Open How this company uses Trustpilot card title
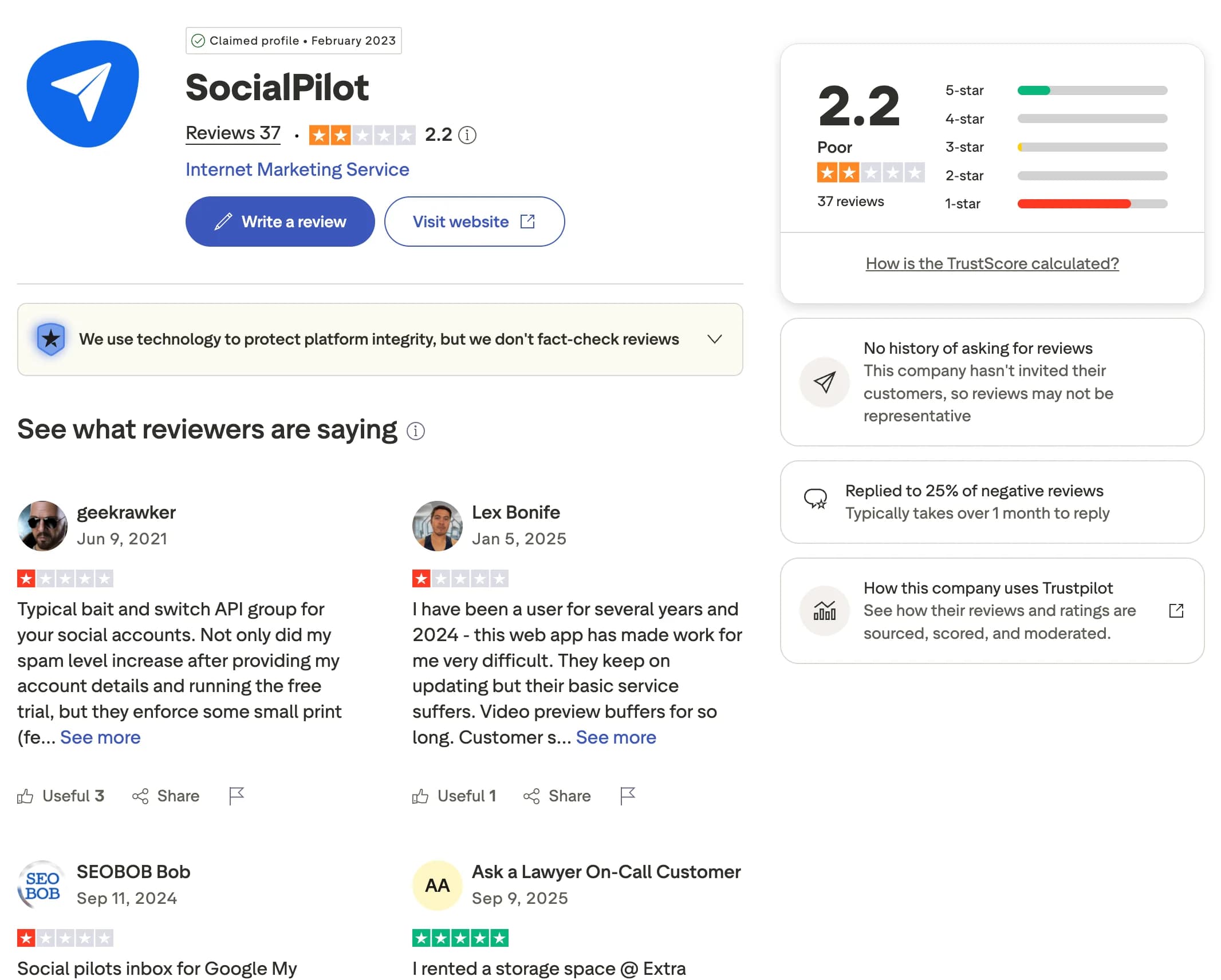The height and width of the screenshot is (980, 1221). pyautogui.click(x=988, y=588)
